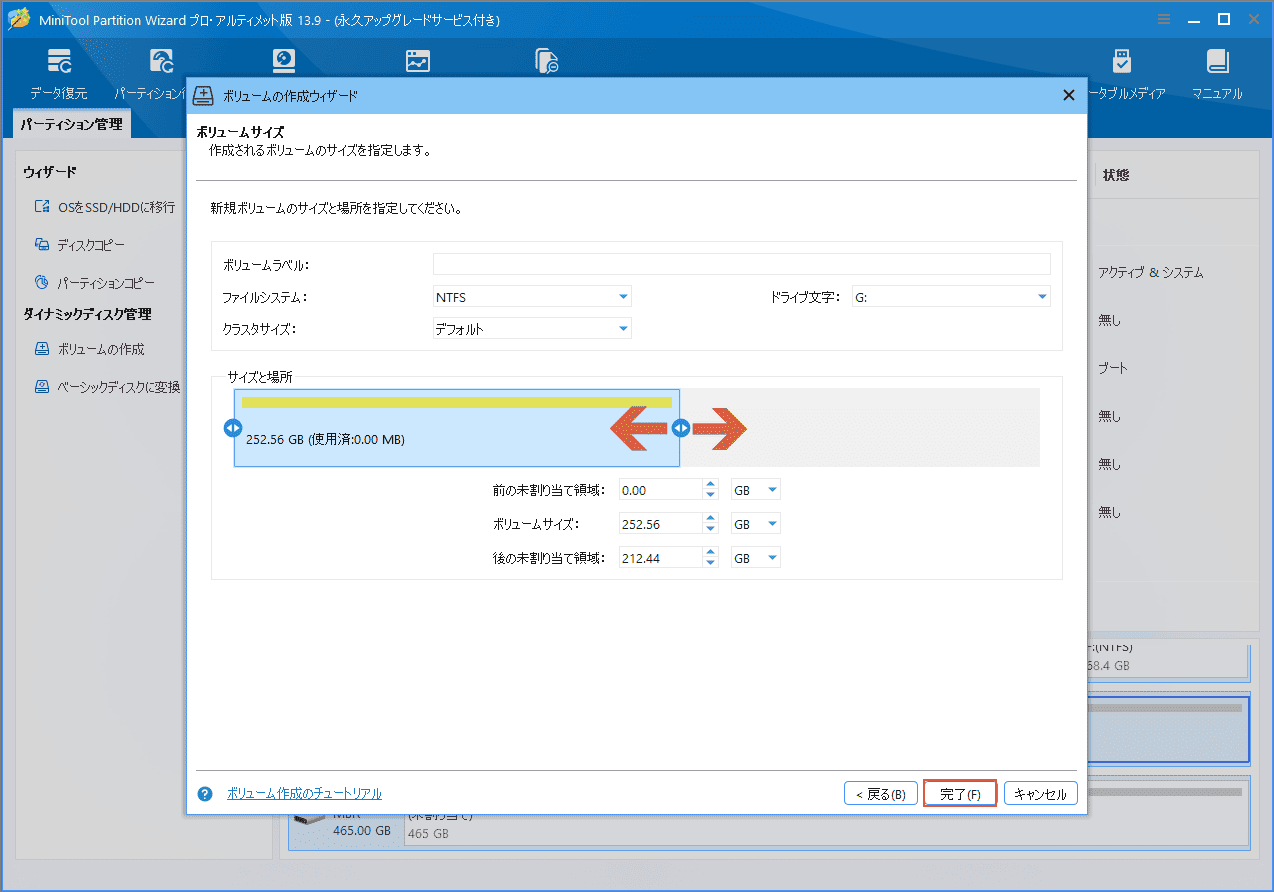The width and height of the screenshot is (1274, 892).
Task: Maximize the MiniTool Partition Wizard window
Action: point(1223,19)
